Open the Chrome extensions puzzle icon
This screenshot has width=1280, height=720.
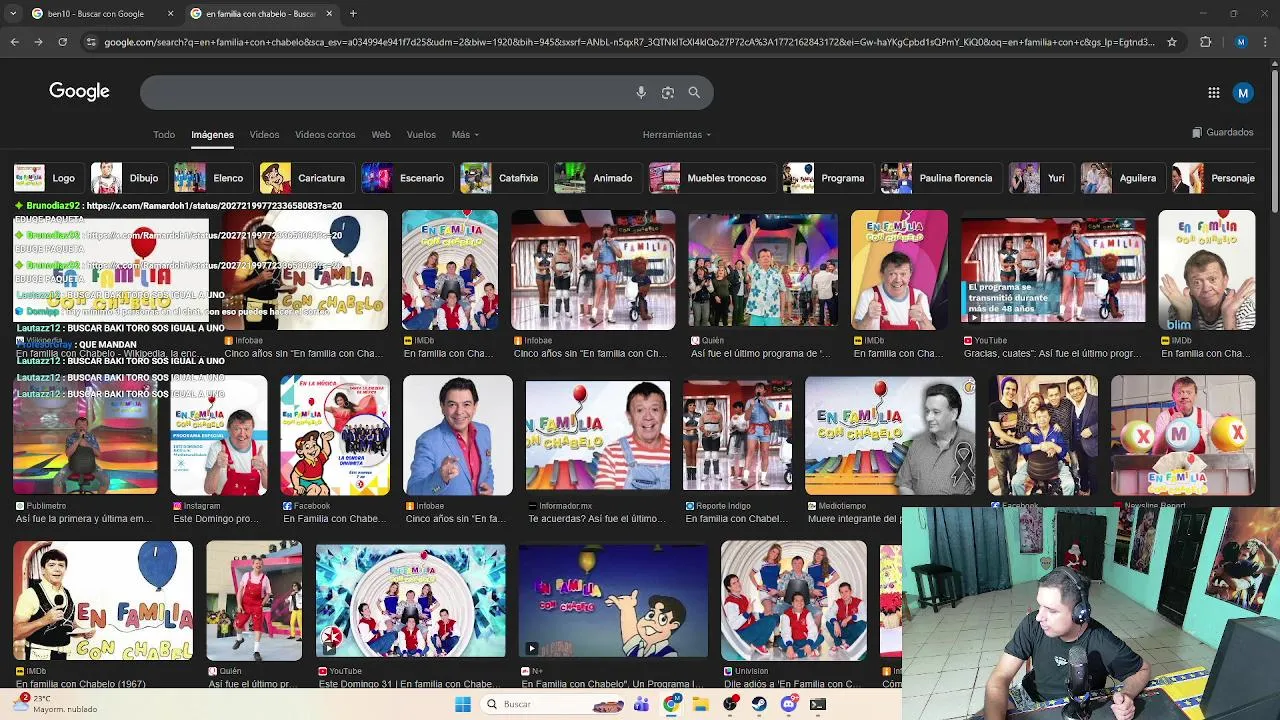(1205, 42)
